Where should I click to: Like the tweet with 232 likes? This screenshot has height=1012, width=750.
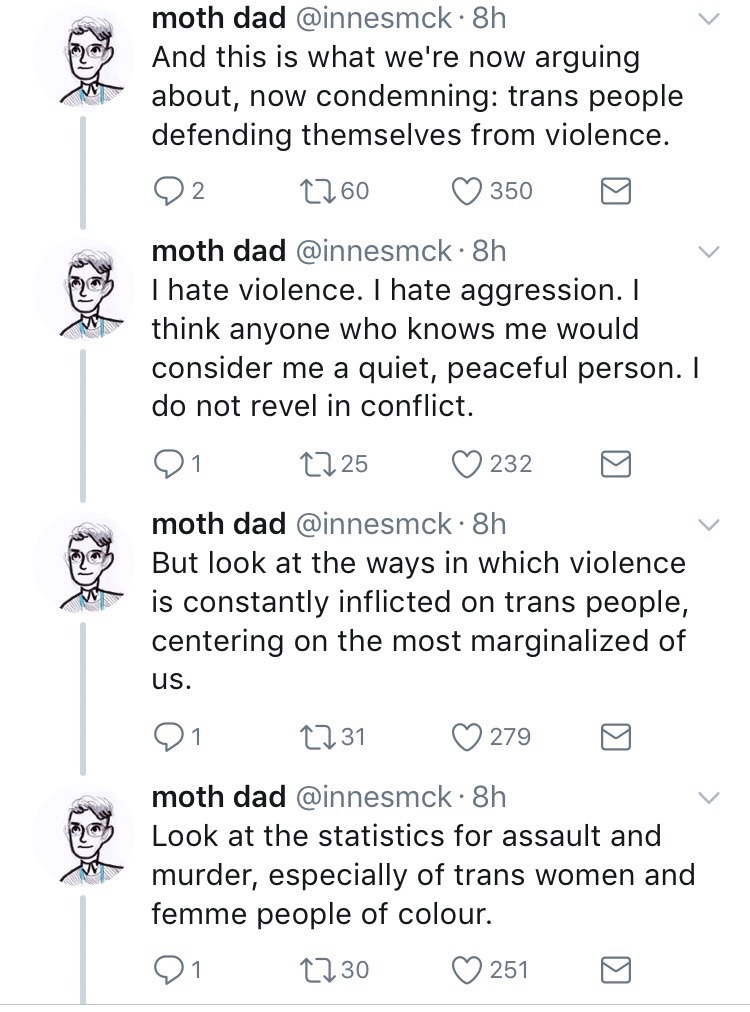pos(468,463)
